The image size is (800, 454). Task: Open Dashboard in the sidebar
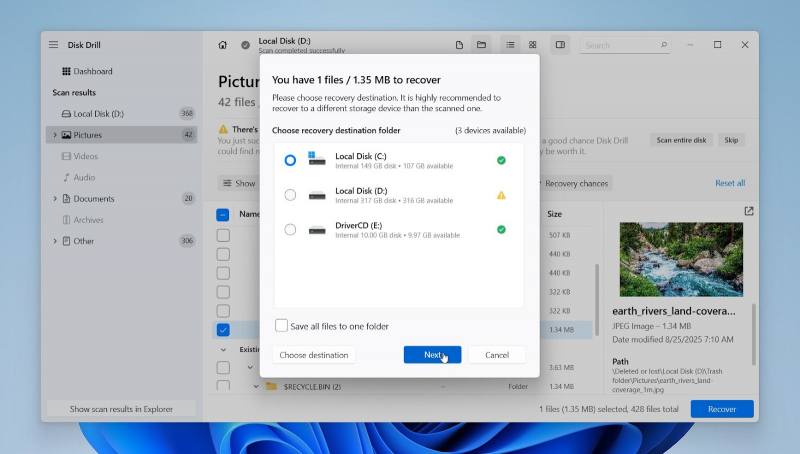pyautogui.click(x=87, y=71)
